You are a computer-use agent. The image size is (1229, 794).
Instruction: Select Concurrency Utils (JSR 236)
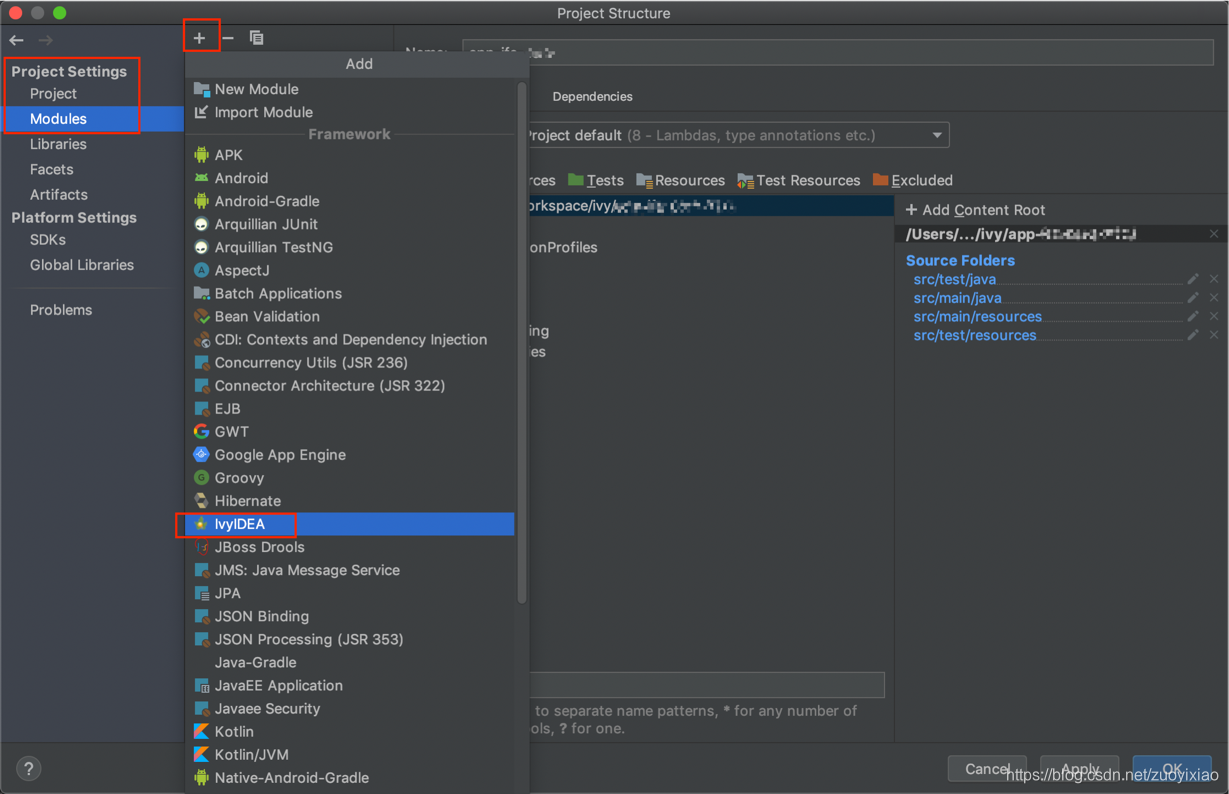click(x=350, y=362)
